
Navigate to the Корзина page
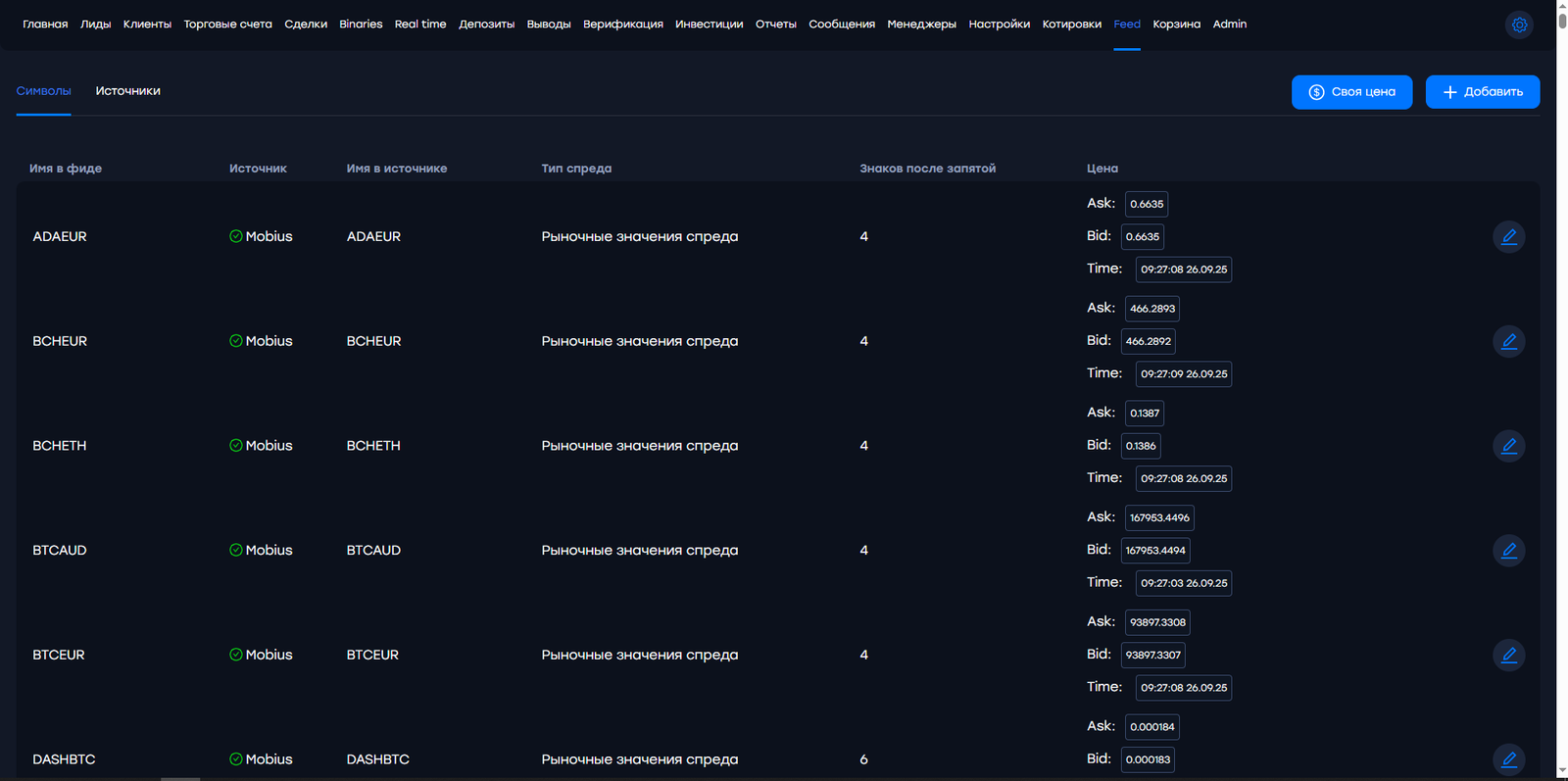coord(1176,24)
